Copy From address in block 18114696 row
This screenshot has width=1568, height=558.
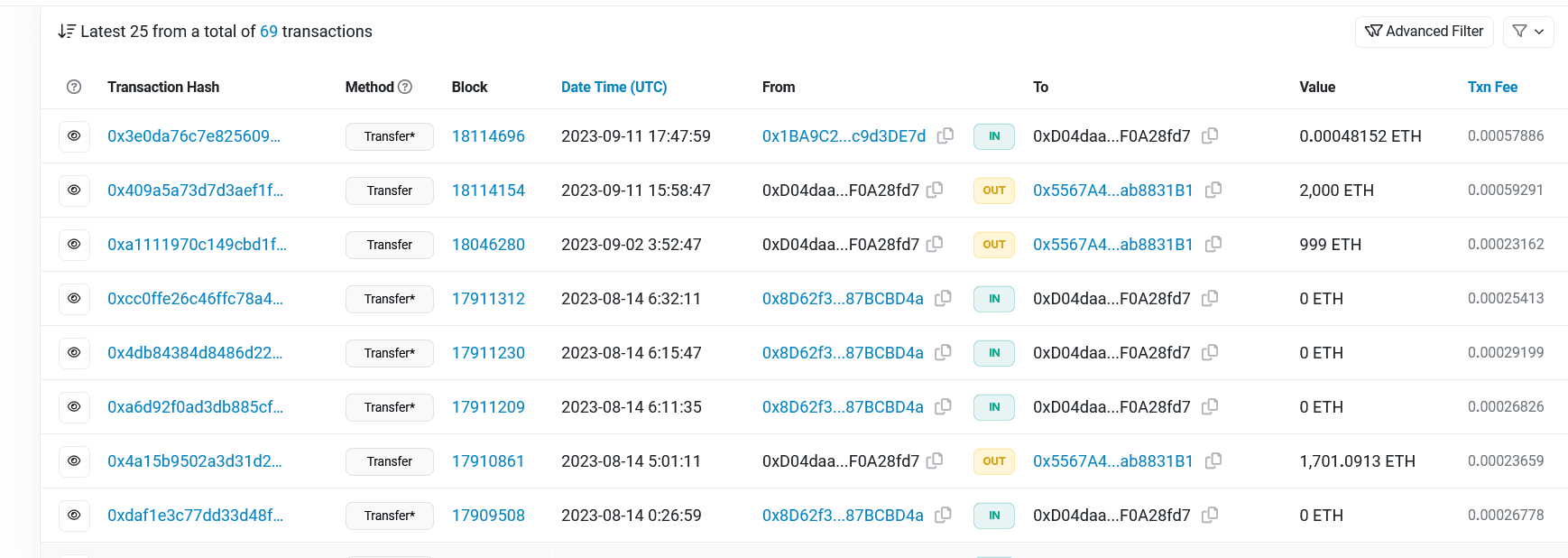coord(945,135)
